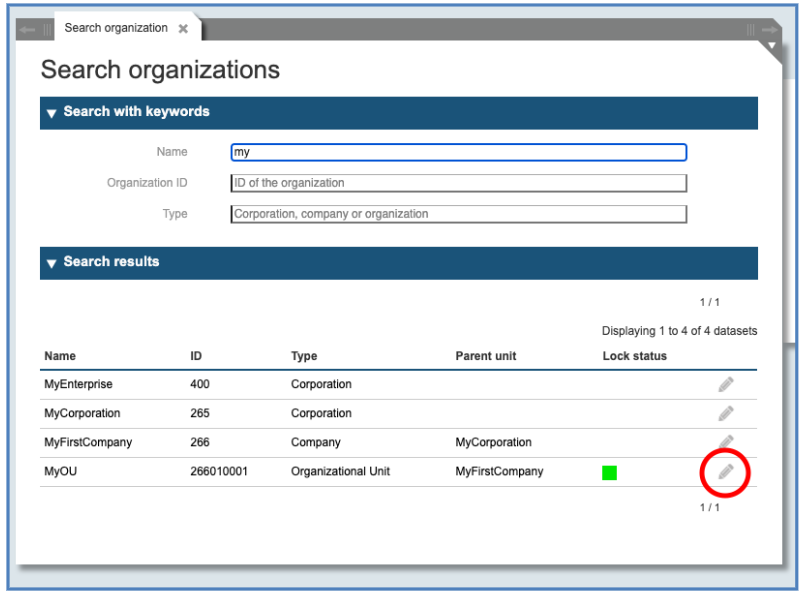This screenshot has width=804, height=594.
Task: Click the Type input field
Action: click(x=458, y=214)
